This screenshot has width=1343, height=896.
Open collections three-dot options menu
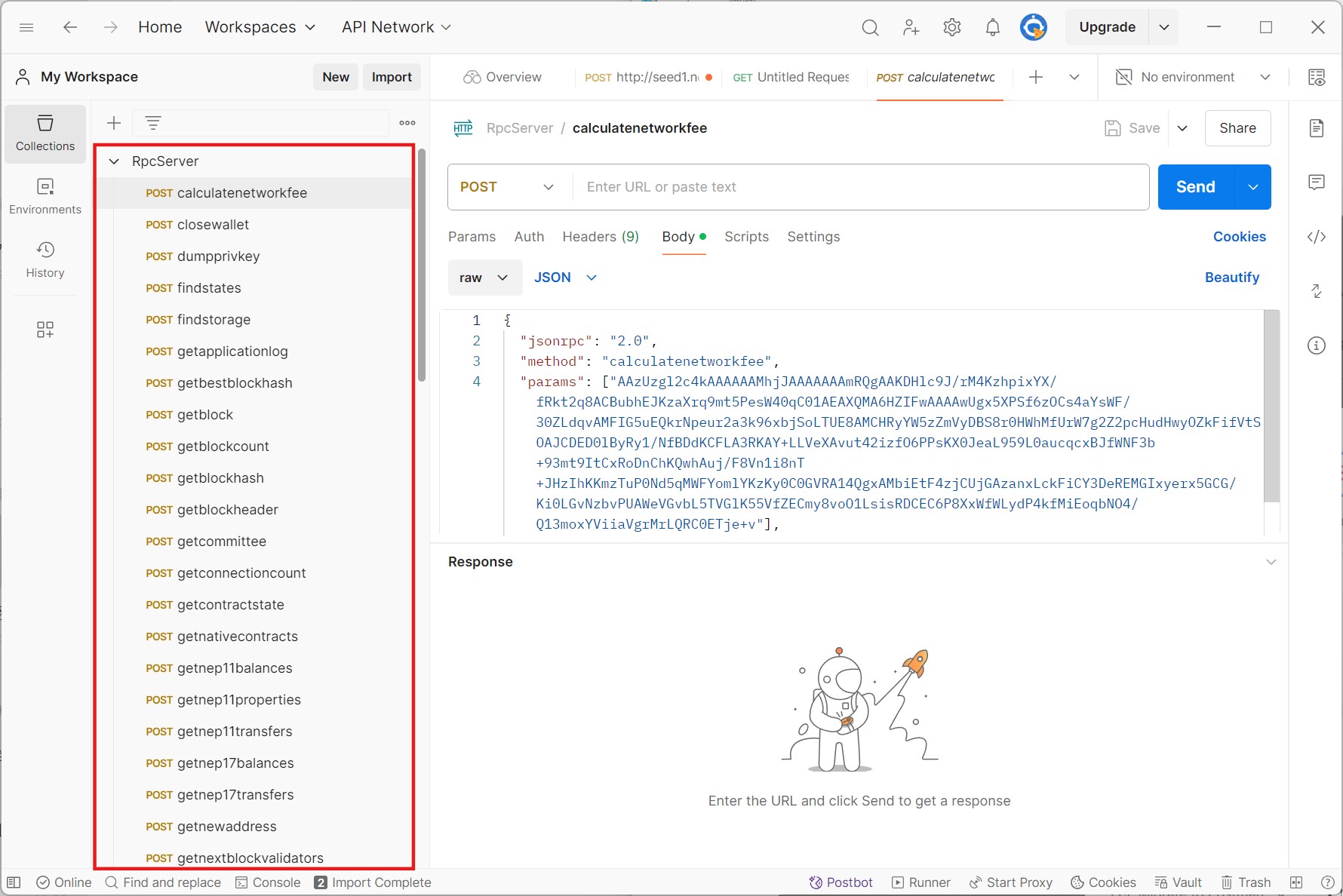point(407,123)
